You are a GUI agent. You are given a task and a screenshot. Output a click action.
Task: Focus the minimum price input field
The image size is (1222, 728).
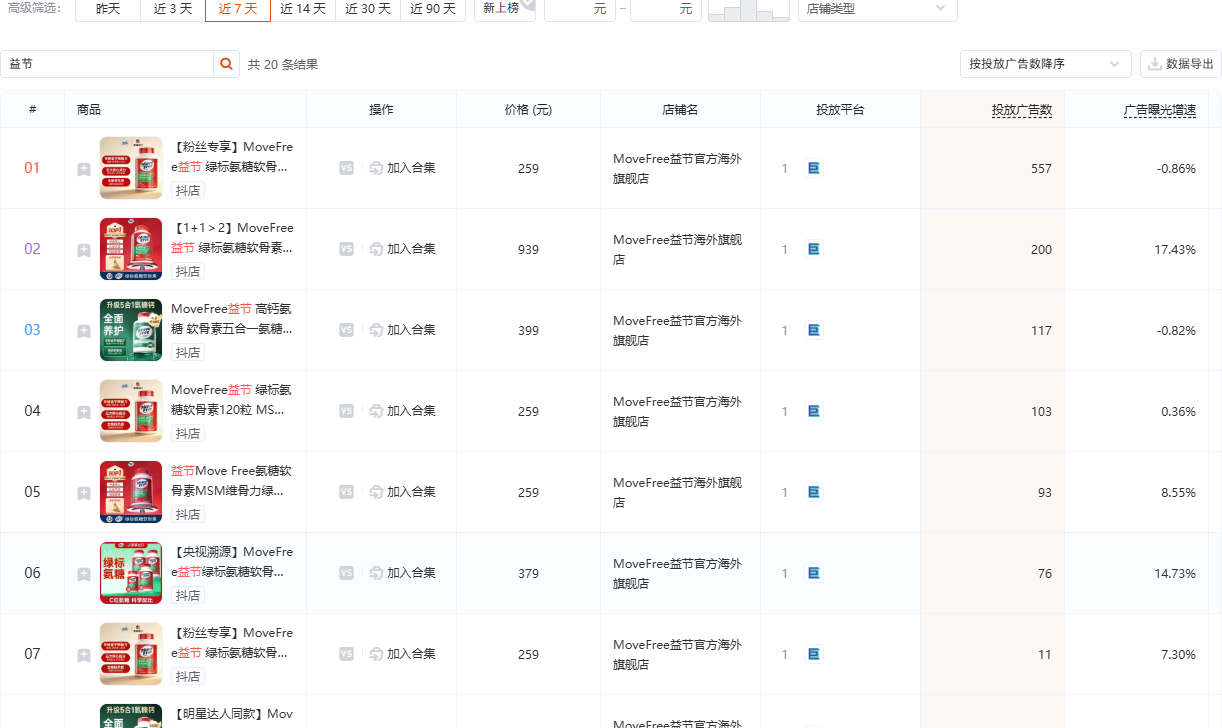coord(580,9)
